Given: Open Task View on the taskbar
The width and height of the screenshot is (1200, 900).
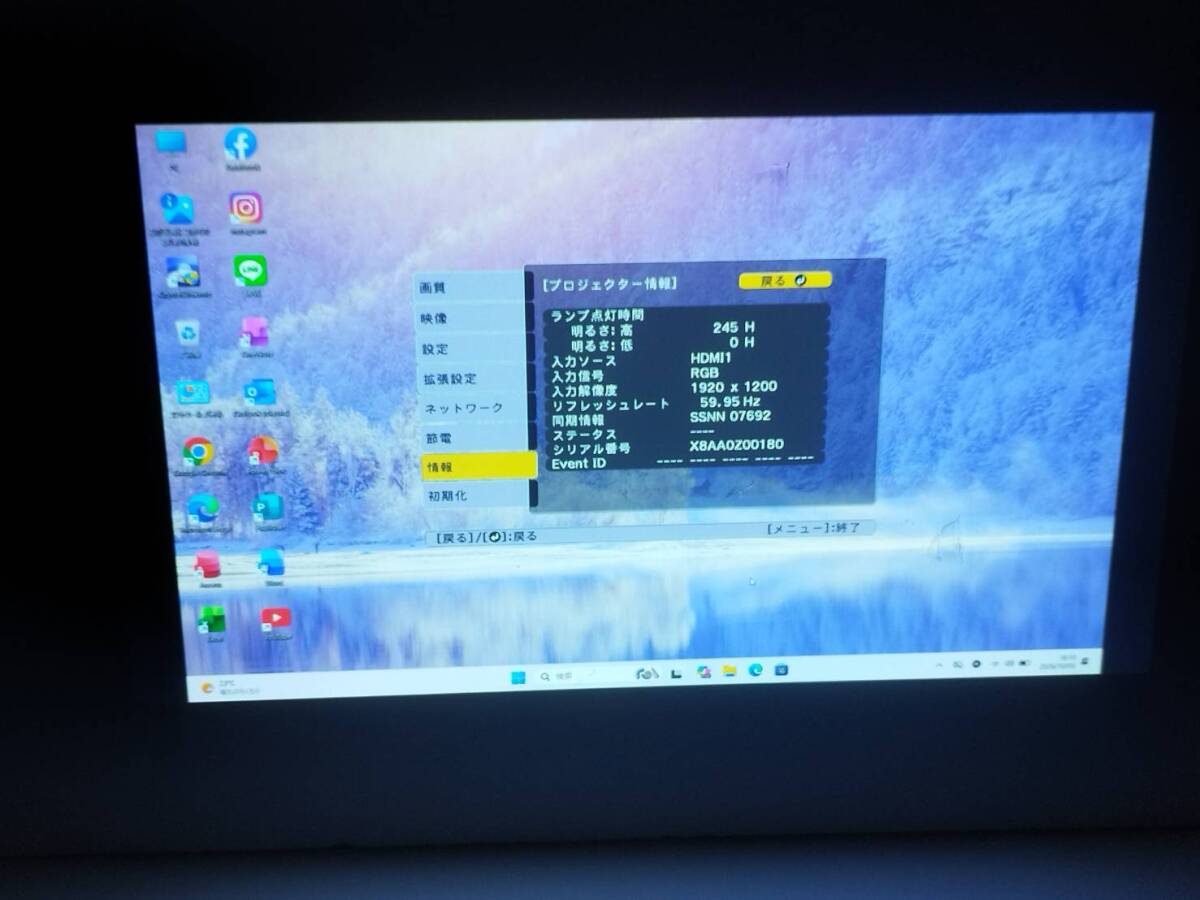Looking at the screenshot, I should [676, 673].
